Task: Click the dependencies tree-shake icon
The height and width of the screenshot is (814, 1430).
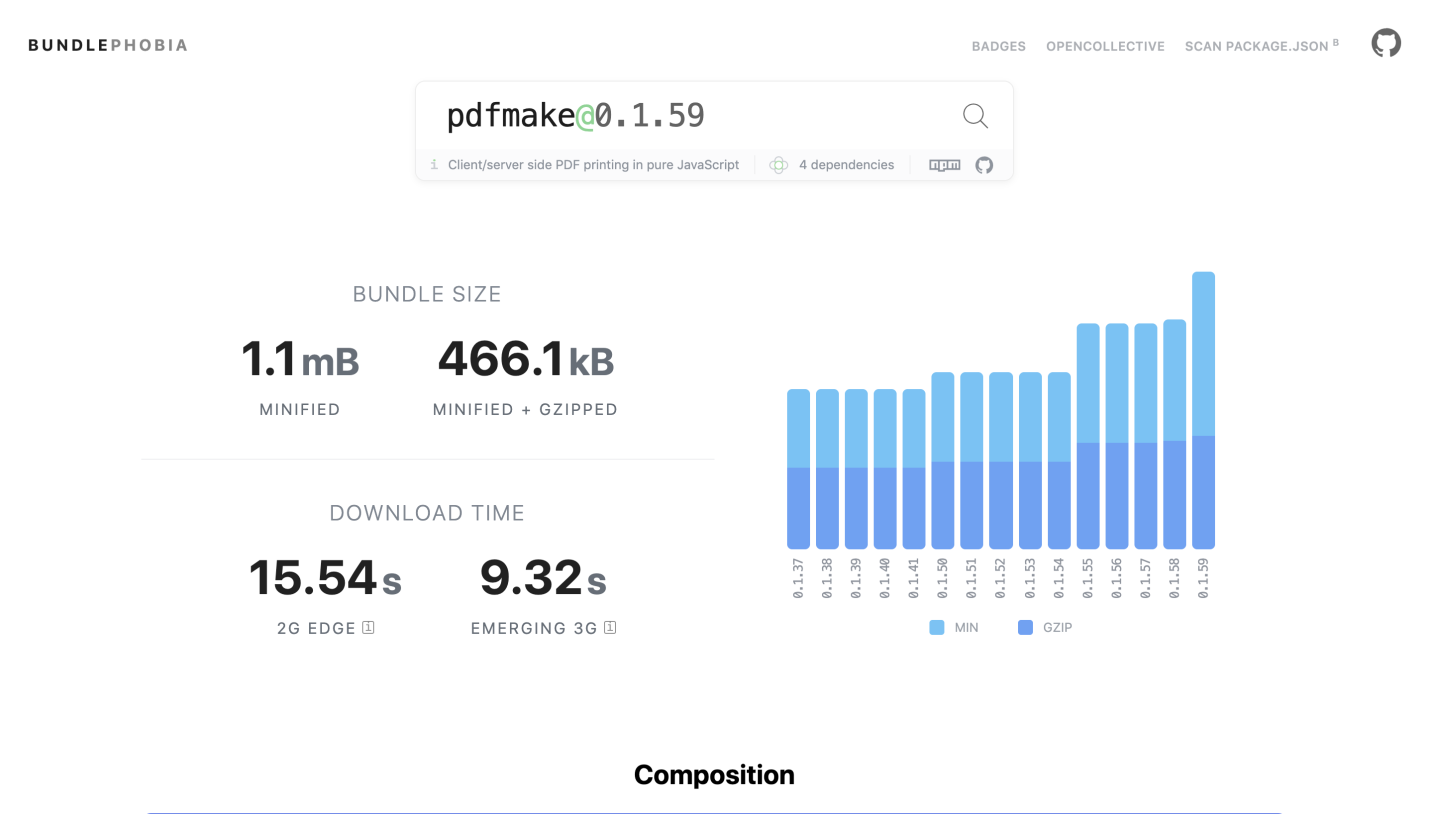Action: tap(779, 165)
